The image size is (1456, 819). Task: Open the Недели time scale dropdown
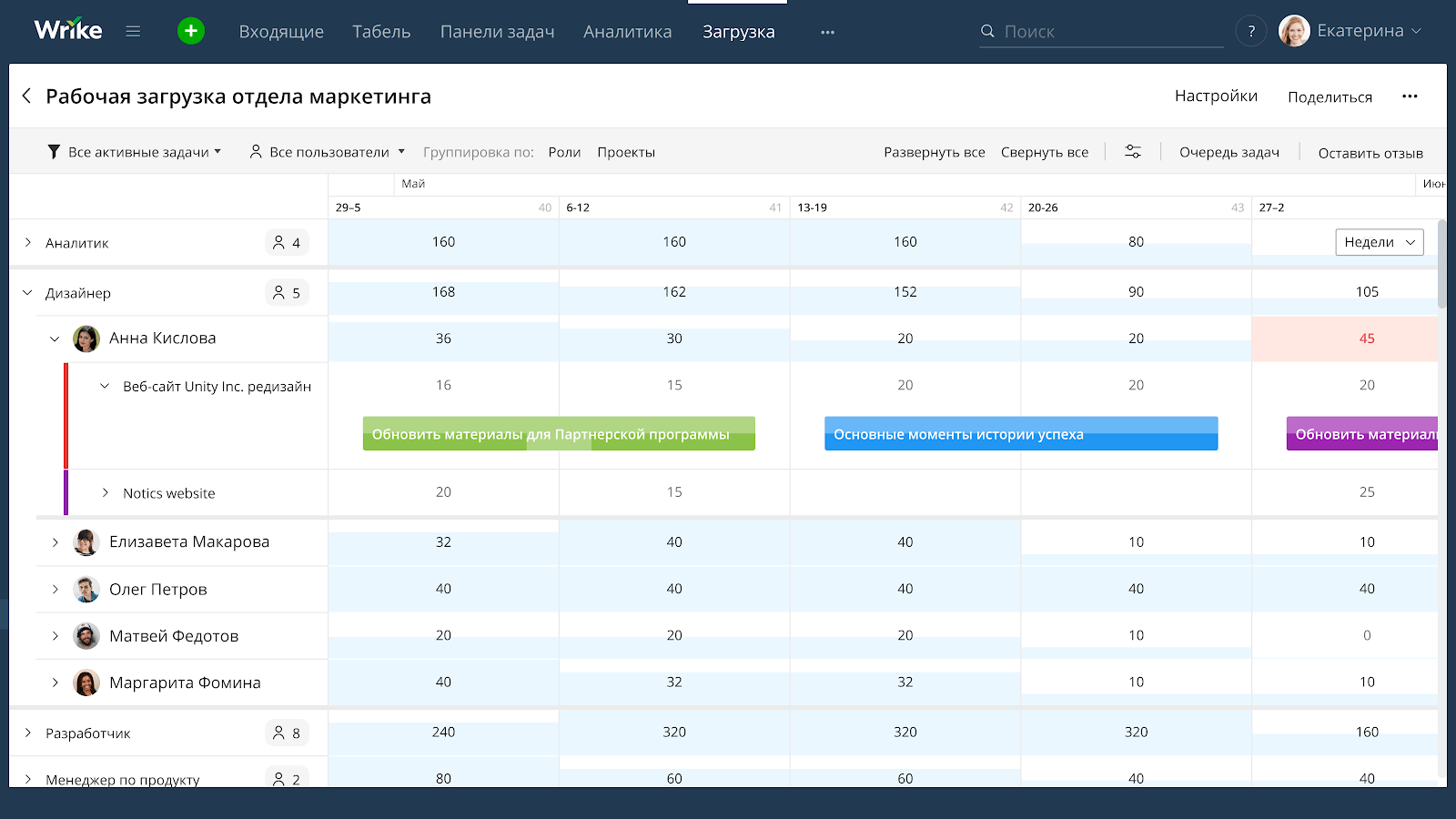point(1379,242)
